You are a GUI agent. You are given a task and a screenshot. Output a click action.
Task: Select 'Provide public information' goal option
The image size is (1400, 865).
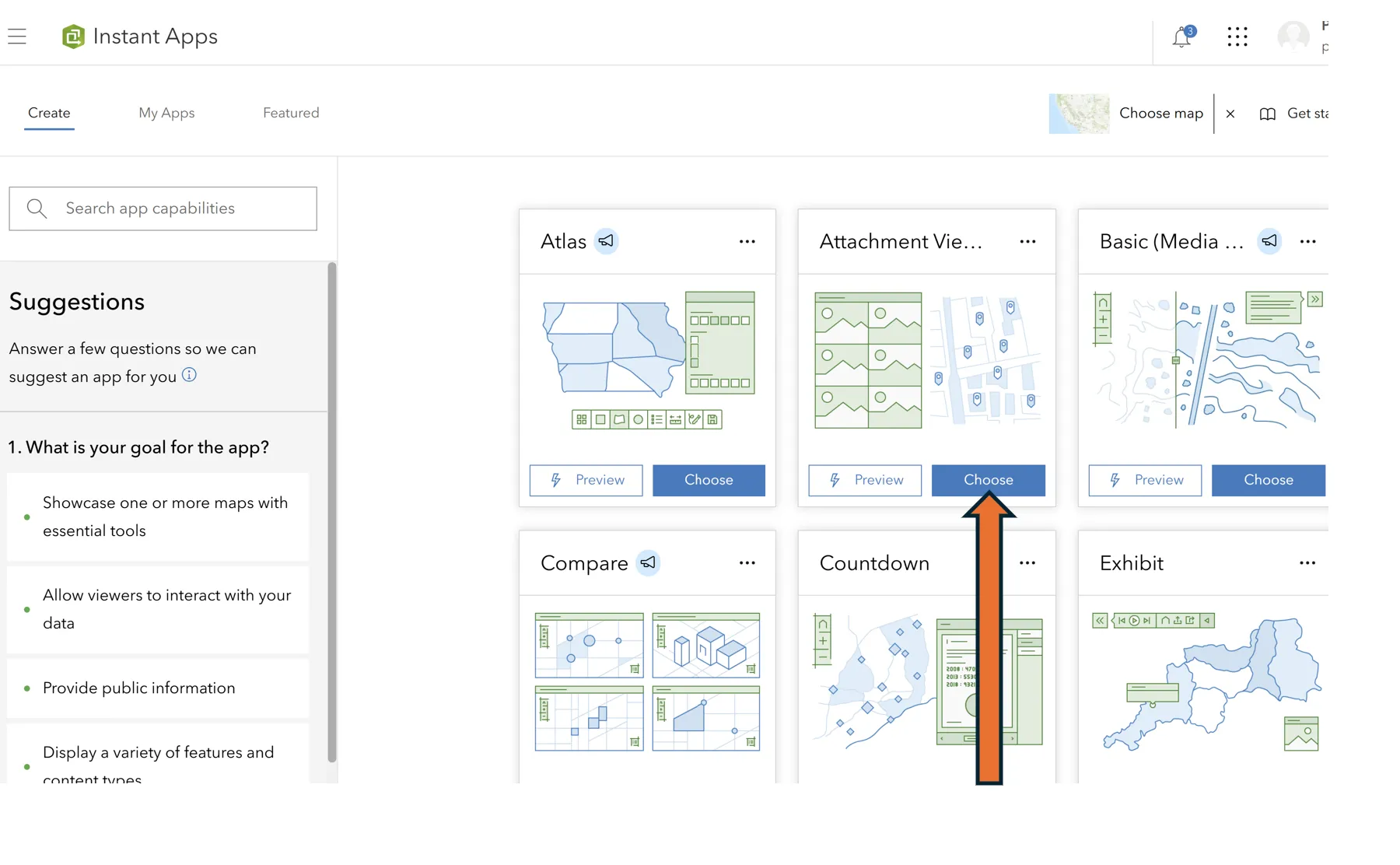138,688
